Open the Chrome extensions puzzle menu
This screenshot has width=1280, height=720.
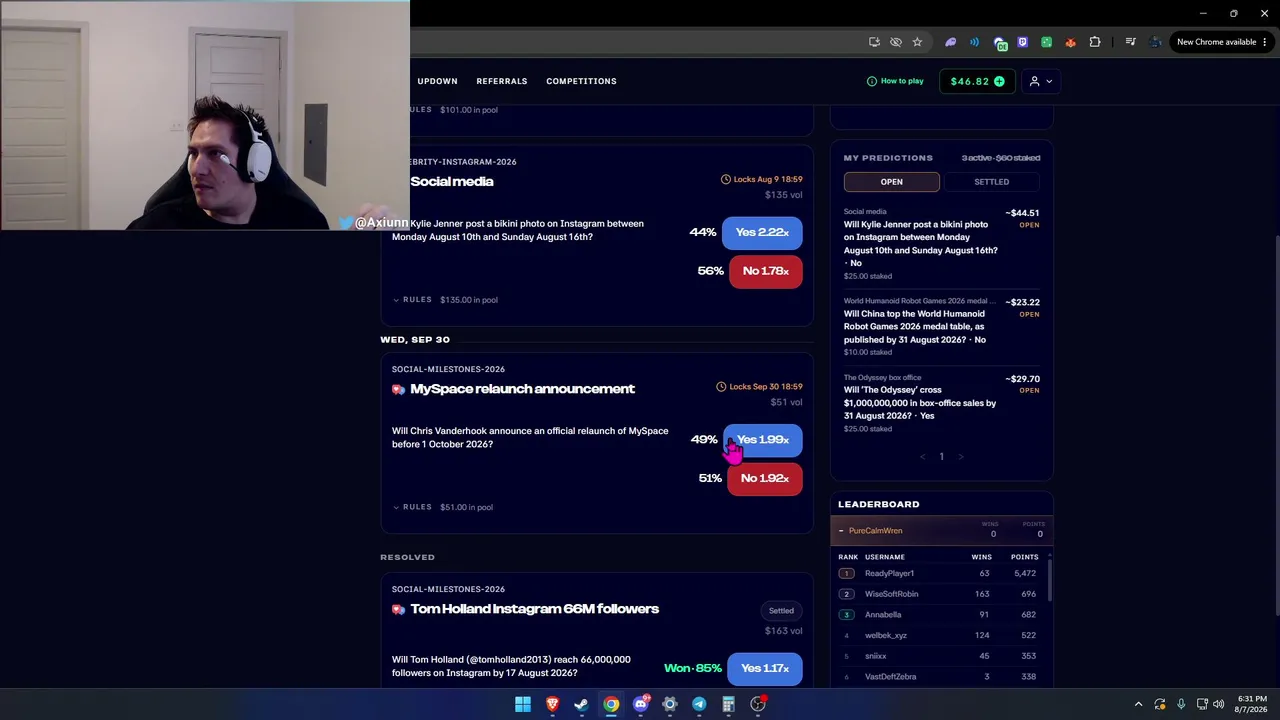click(1095, 42)
